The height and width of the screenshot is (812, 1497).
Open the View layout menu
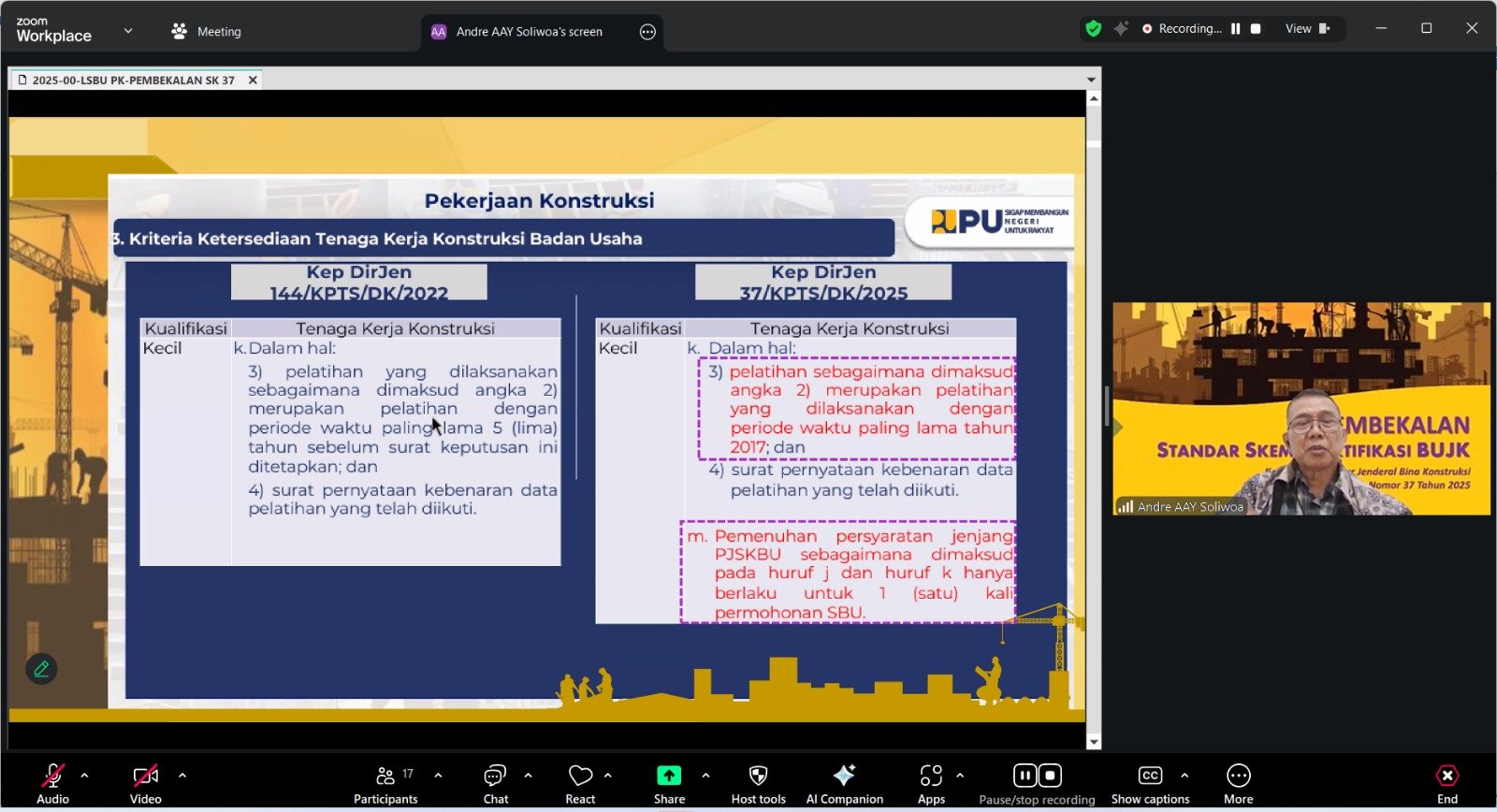click(x=1307, y=29)
